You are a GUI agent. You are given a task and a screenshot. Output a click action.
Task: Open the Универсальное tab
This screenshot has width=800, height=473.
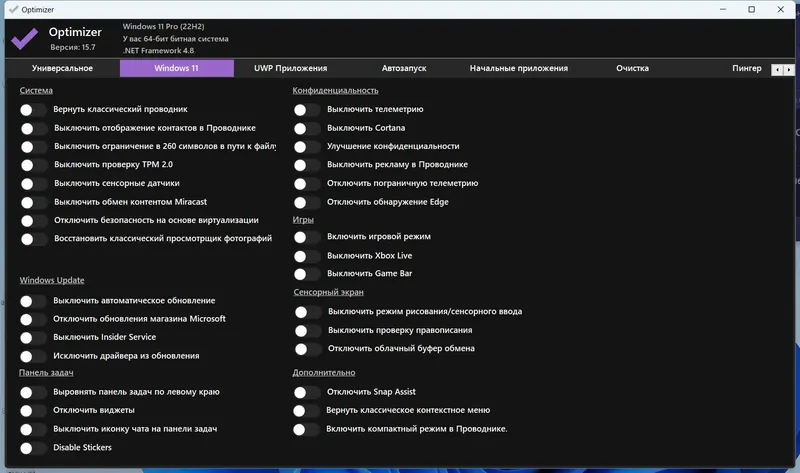coord(62,68)
